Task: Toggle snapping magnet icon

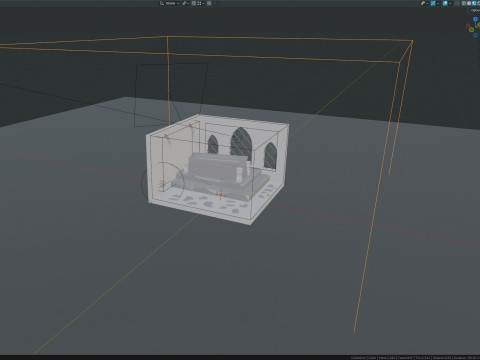Action: [194, 3]
